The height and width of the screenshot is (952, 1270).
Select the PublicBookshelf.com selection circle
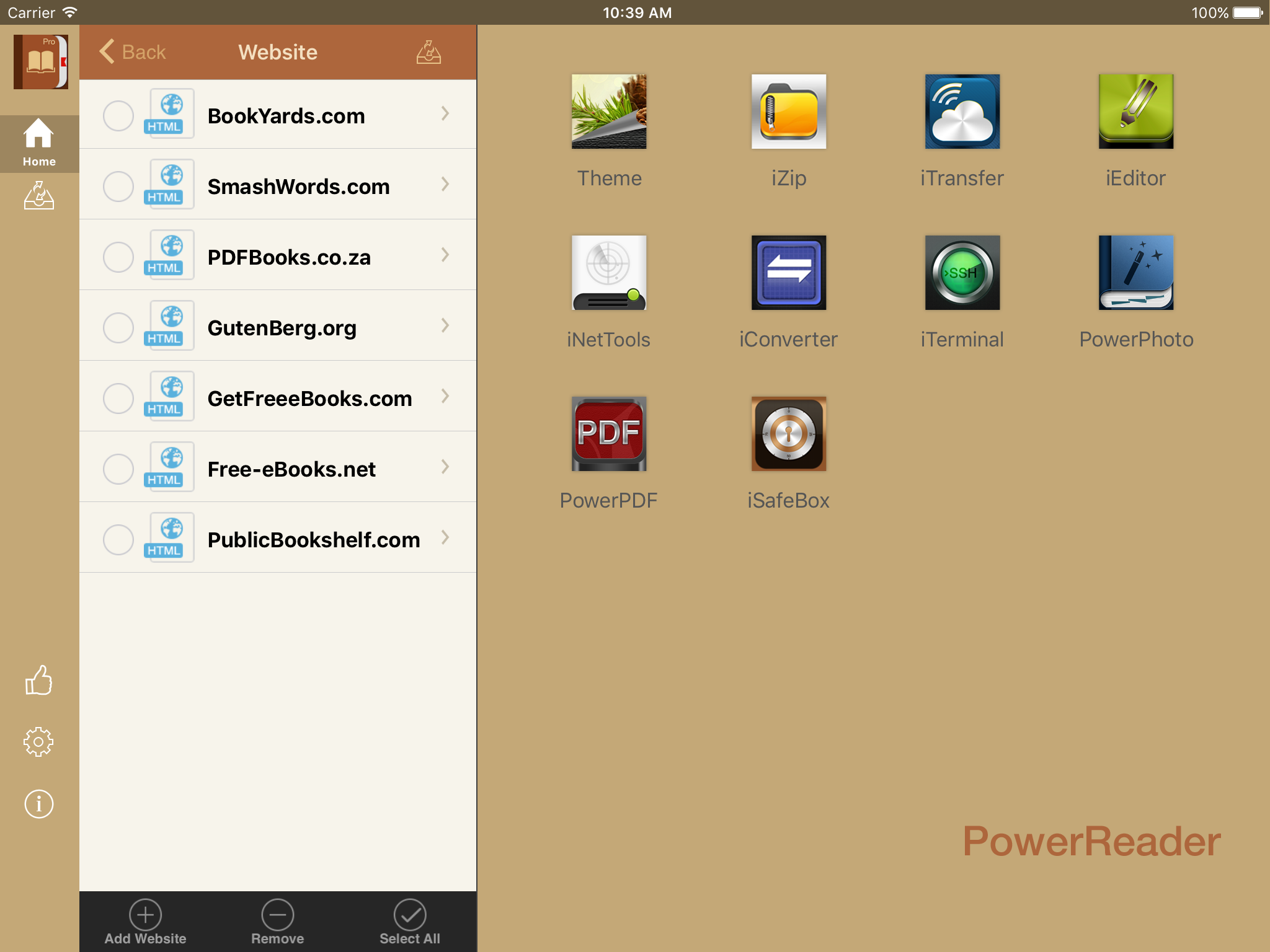point(118,540)
